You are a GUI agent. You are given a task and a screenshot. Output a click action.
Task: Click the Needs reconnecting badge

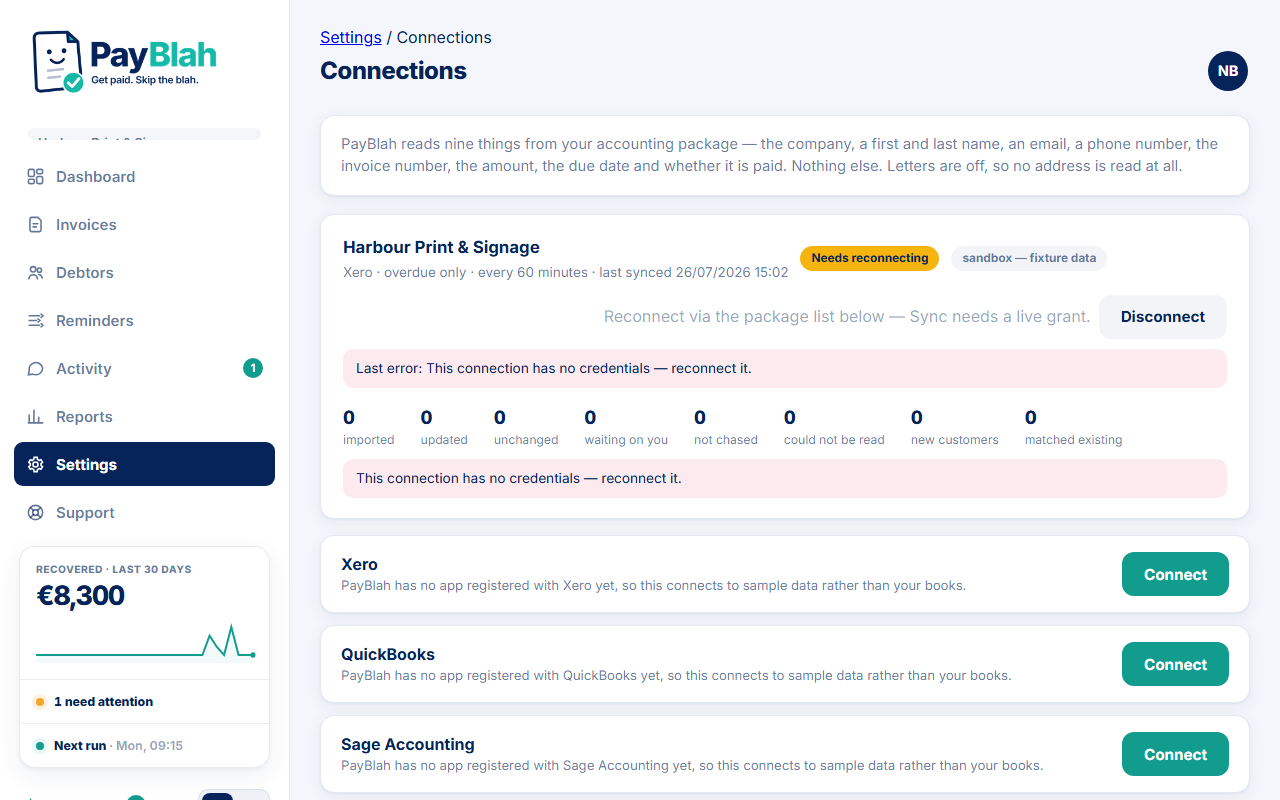click(870, 258)
